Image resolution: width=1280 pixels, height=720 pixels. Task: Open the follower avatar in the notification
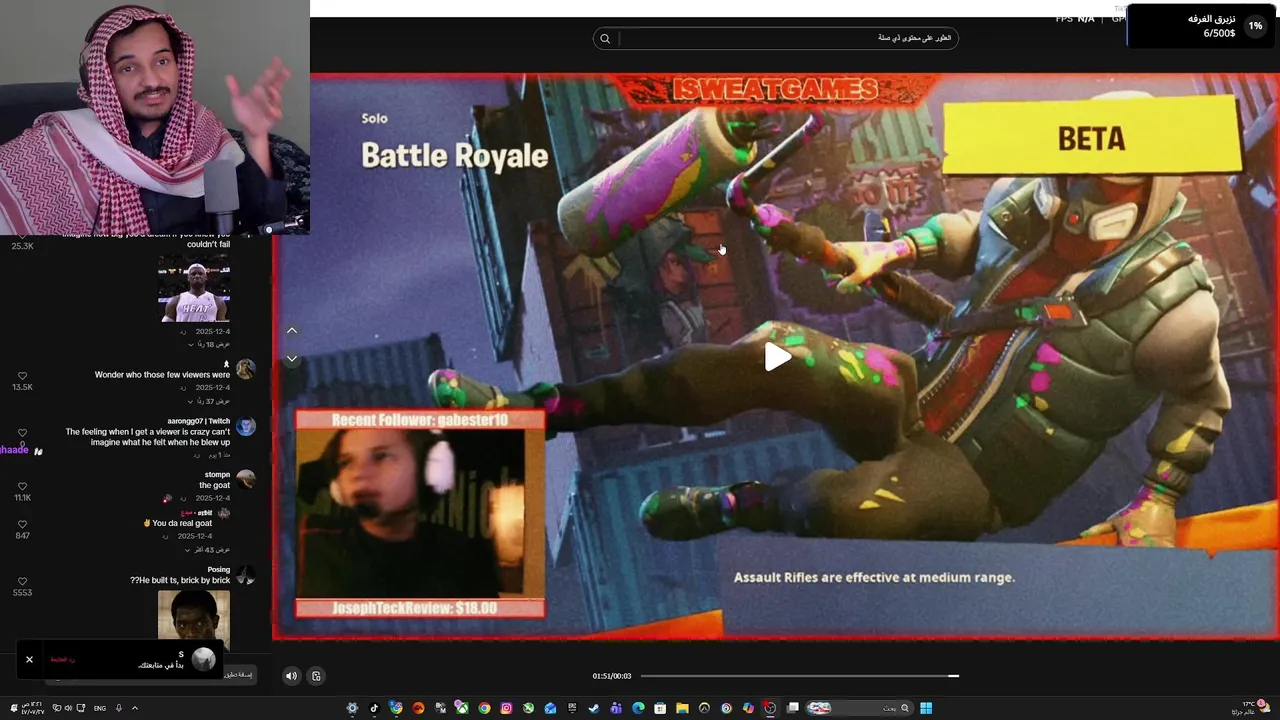coord(204,659)
